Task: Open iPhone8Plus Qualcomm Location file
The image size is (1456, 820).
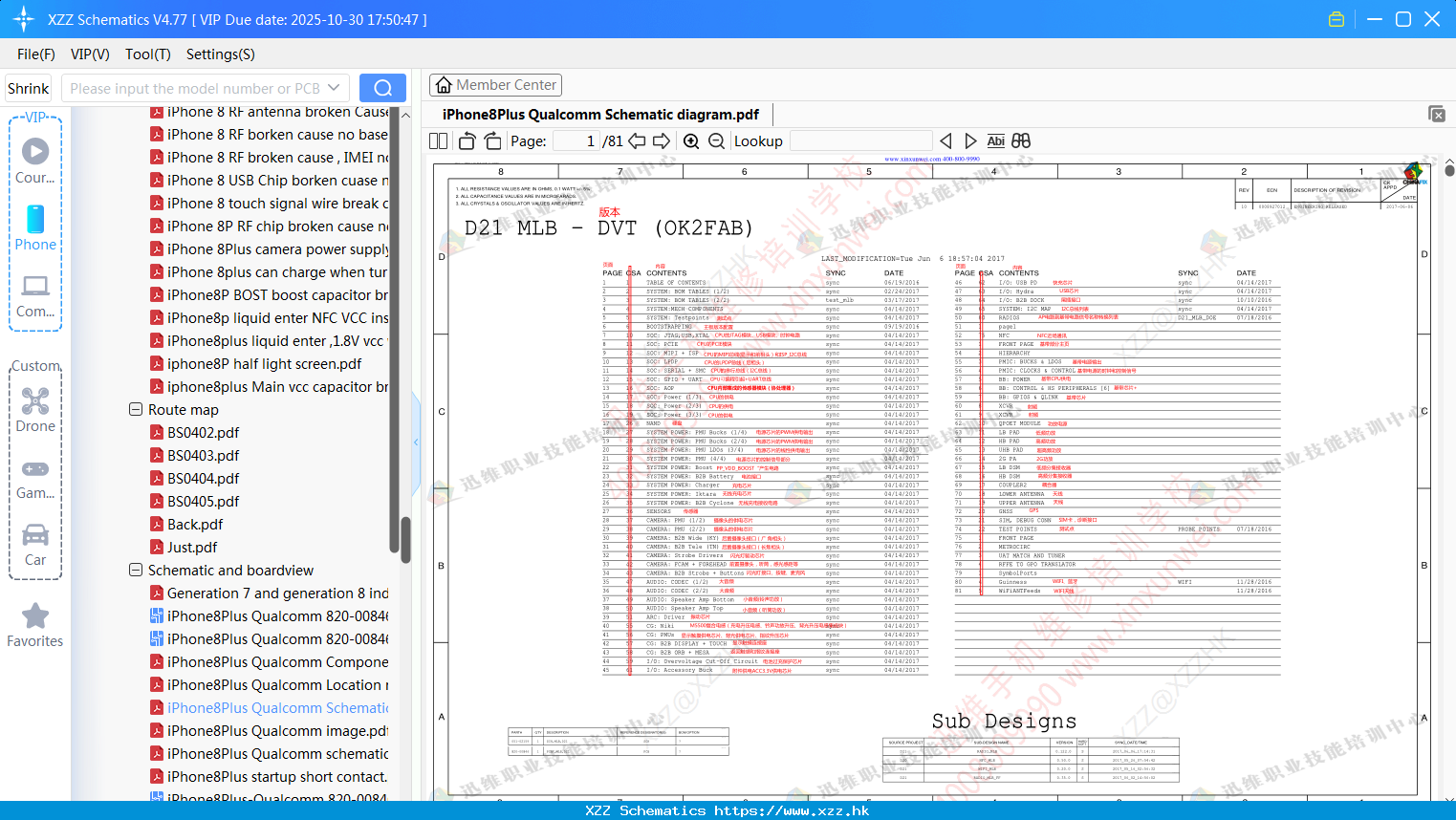Action: point(270,684)
